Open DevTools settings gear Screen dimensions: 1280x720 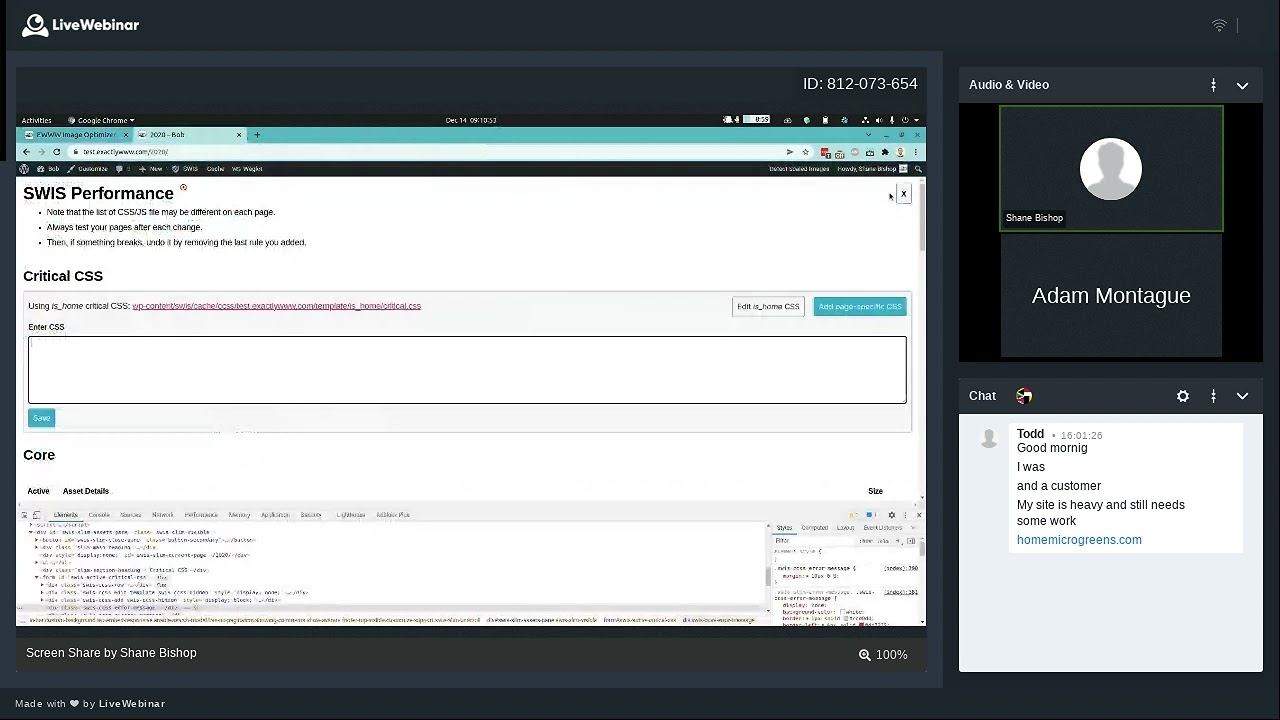(892, 515)
